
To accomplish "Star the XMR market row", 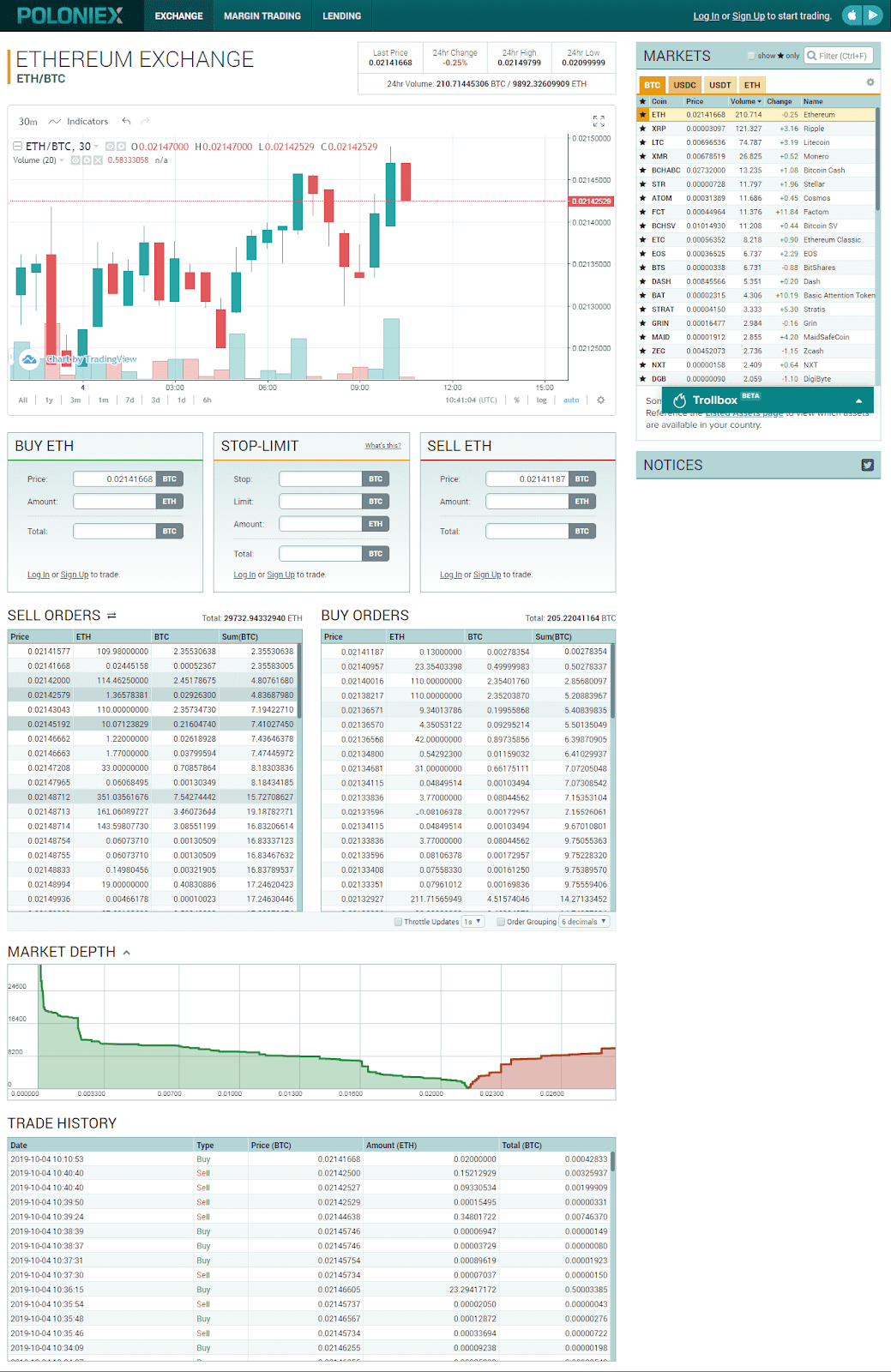I will click(642, 156).
